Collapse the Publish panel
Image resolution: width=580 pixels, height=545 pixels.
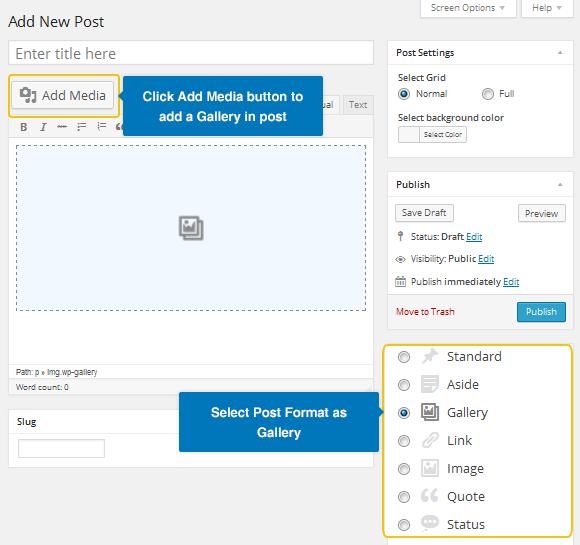click(560, 185)
